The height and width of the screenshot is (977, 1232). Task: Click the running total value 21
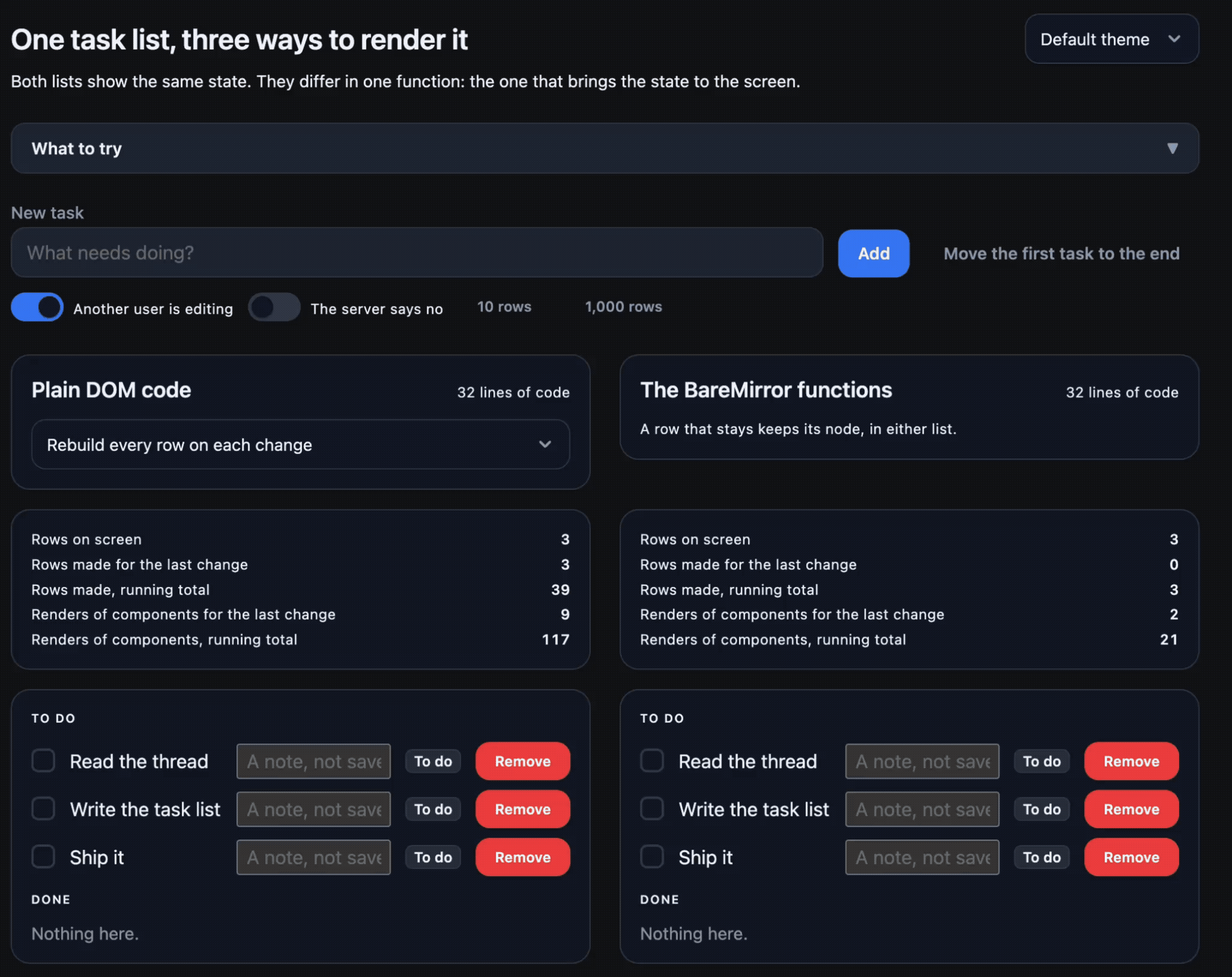(x=1168, y=640)
